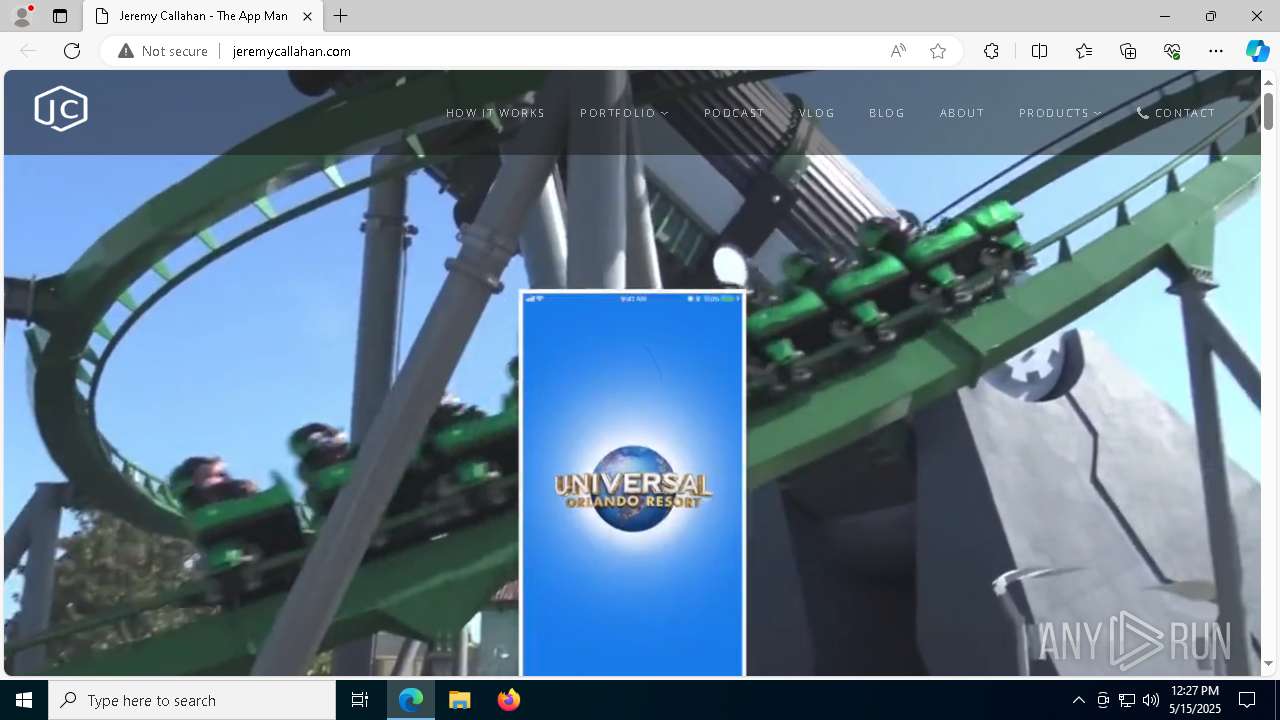Open the Favorites list icon

click(x=1084, y=51)
